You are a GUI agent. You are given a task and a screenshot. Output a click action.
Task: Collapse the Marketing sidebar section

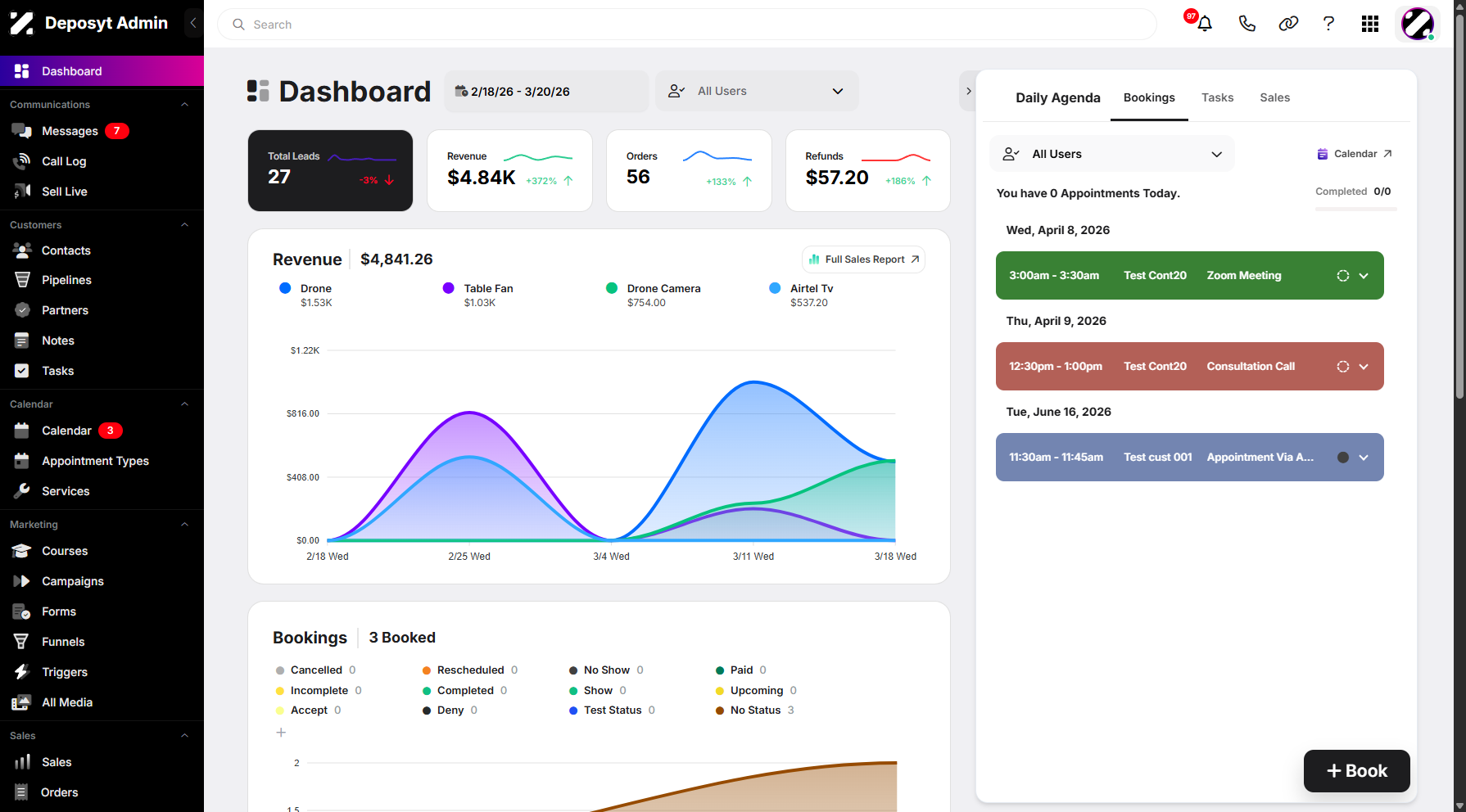click(x=184, y=525)
